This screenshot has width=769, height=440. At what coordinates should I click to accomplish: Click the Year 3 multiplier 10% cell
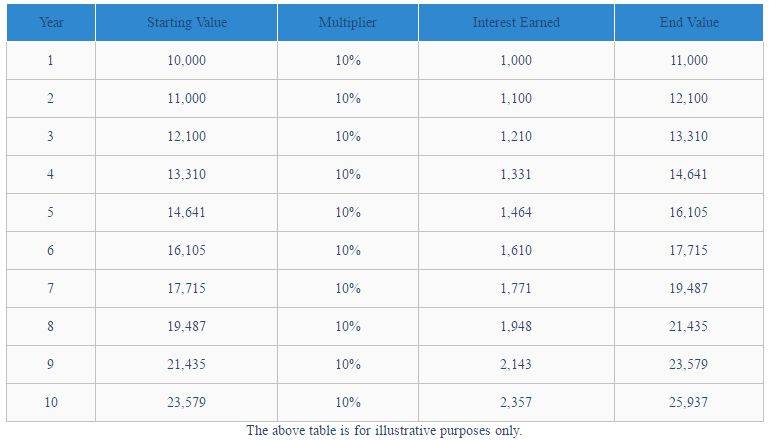pos(348,136)
